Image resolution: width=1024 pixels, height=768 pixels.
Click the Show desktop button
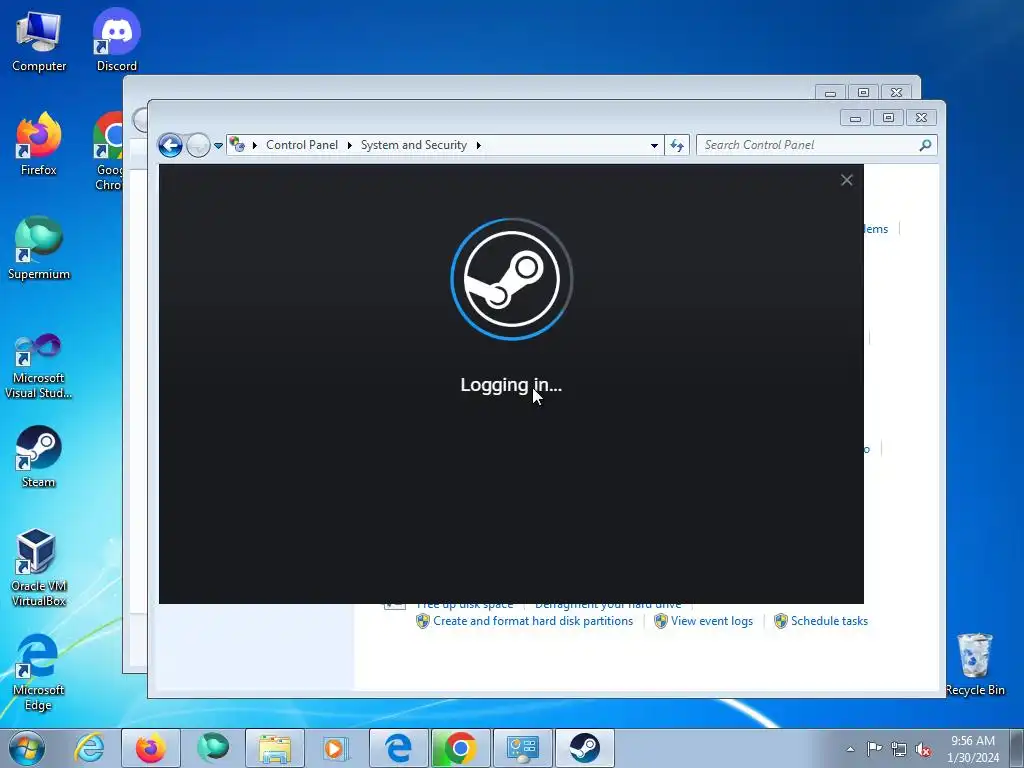[x=1017, y=748]
